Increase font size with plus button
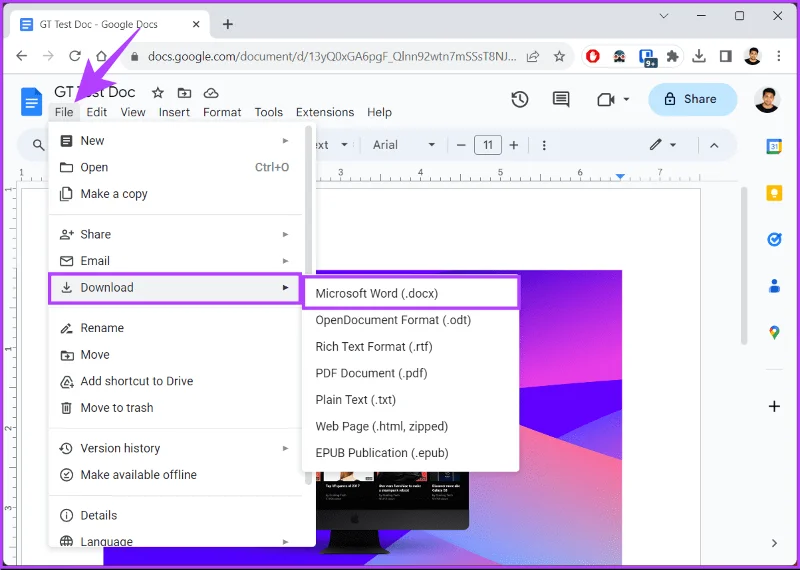 pos(514,145)
